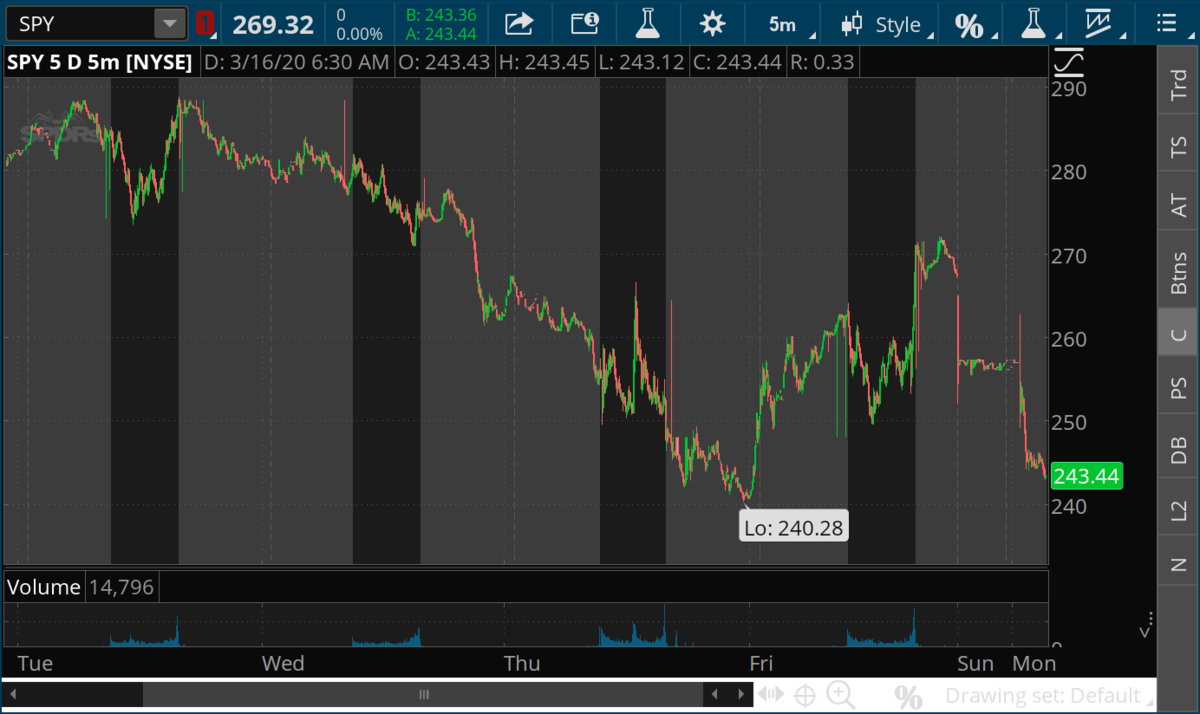
Task: Click the zoom magnifier icon
Action: point(841,694)
